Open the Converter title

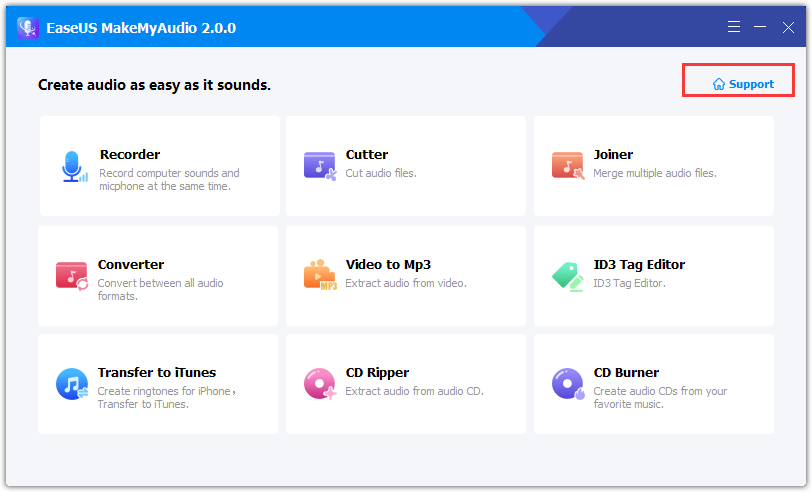click(x=131, y=264)
